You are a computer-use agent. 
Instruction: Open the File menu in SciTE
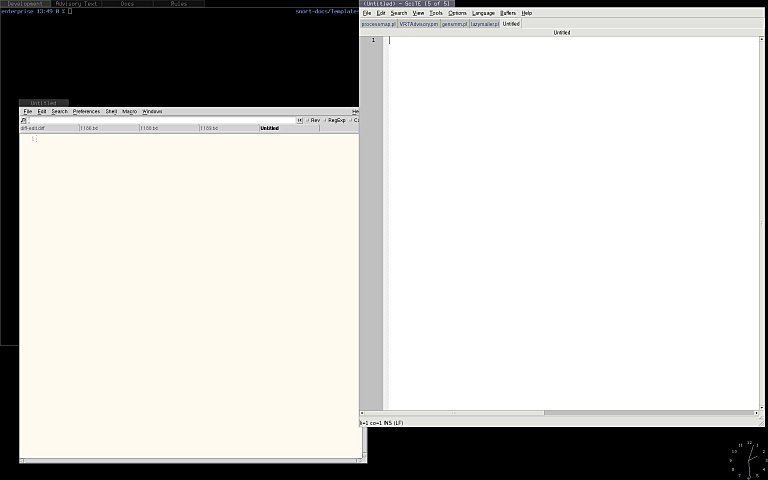click(x=367, y=13)
